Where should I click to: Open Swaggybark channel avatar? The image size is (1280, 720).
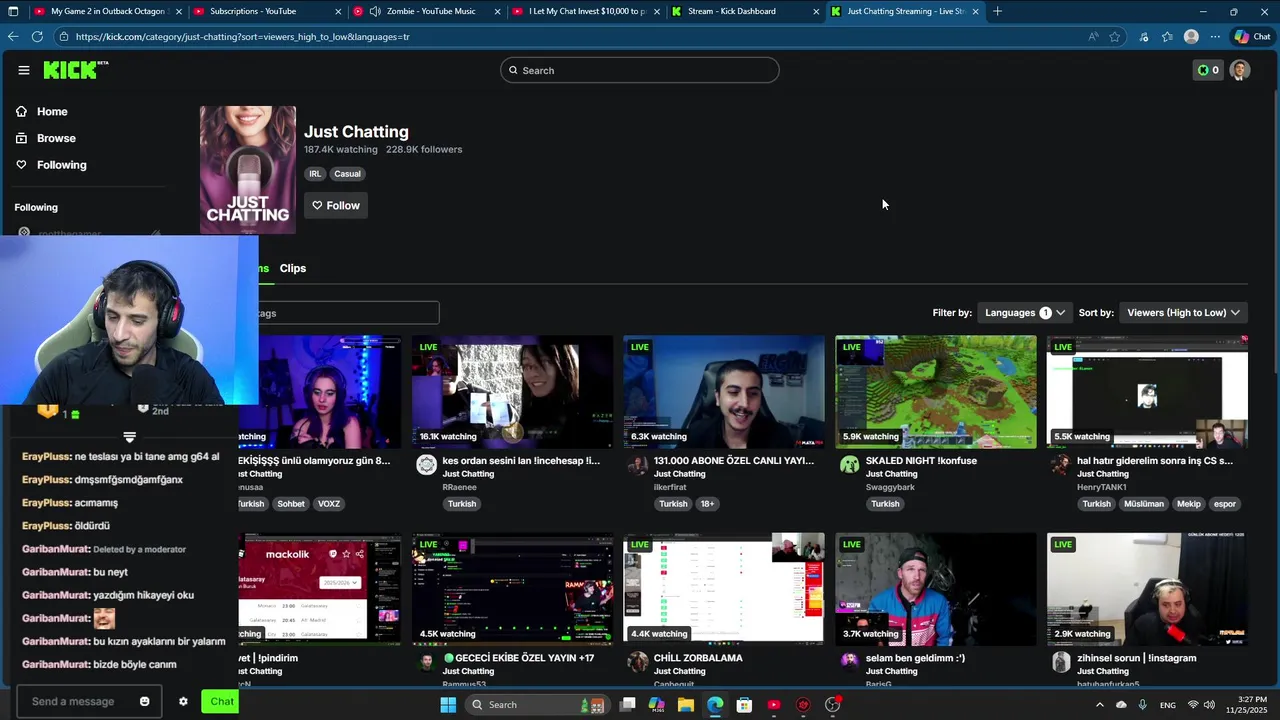click(x=849, y=465)
